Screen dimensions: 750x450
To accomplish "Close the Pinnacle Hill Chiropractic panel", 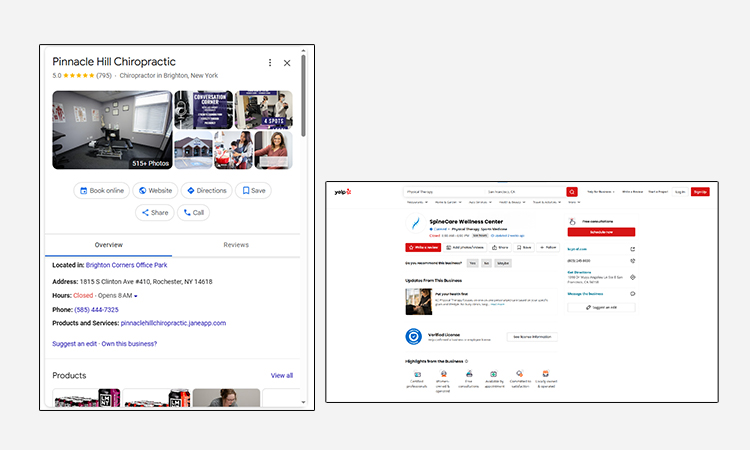I will [x=287, y=63].
